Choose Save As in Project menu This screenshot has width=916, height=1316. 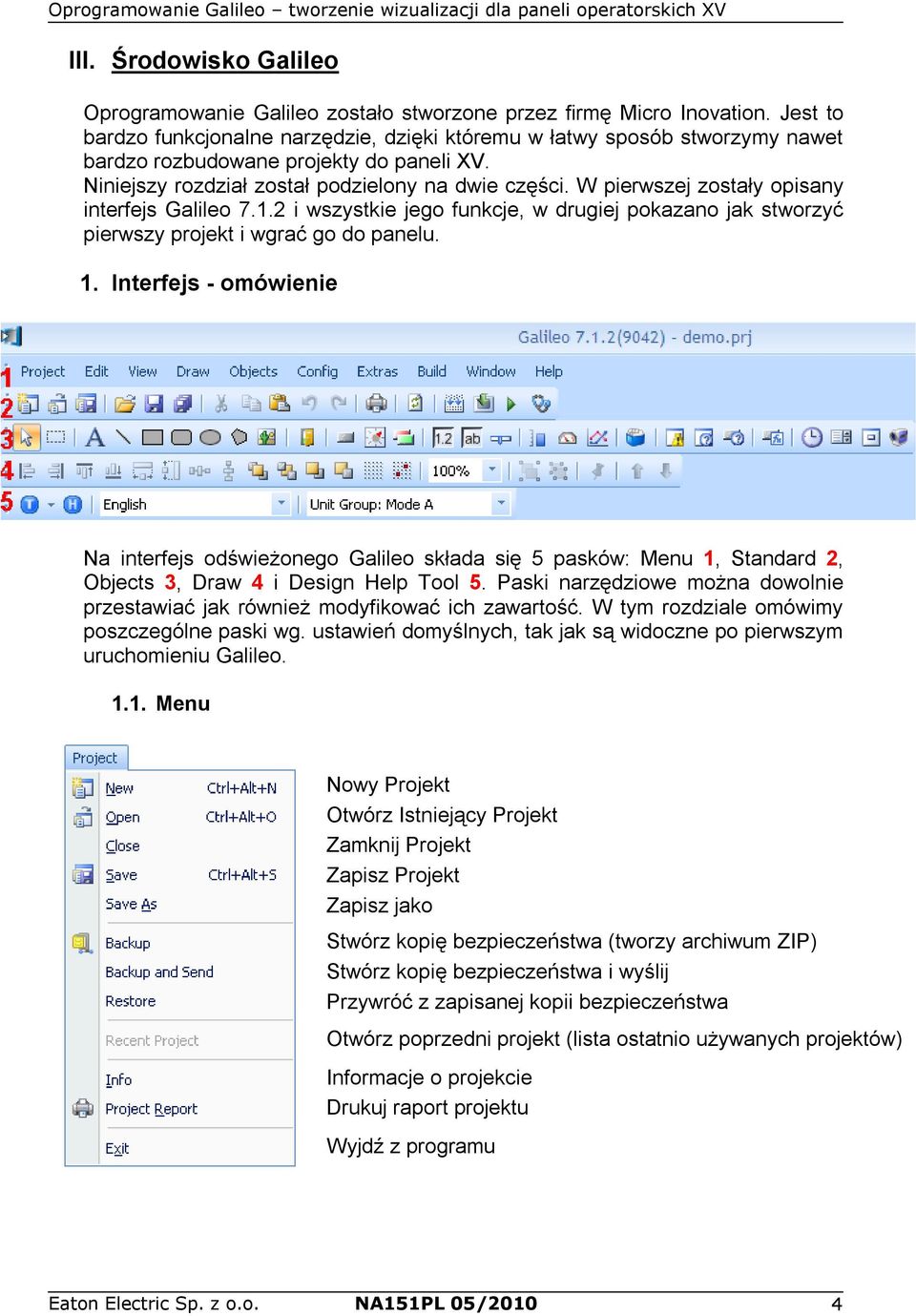181,904
